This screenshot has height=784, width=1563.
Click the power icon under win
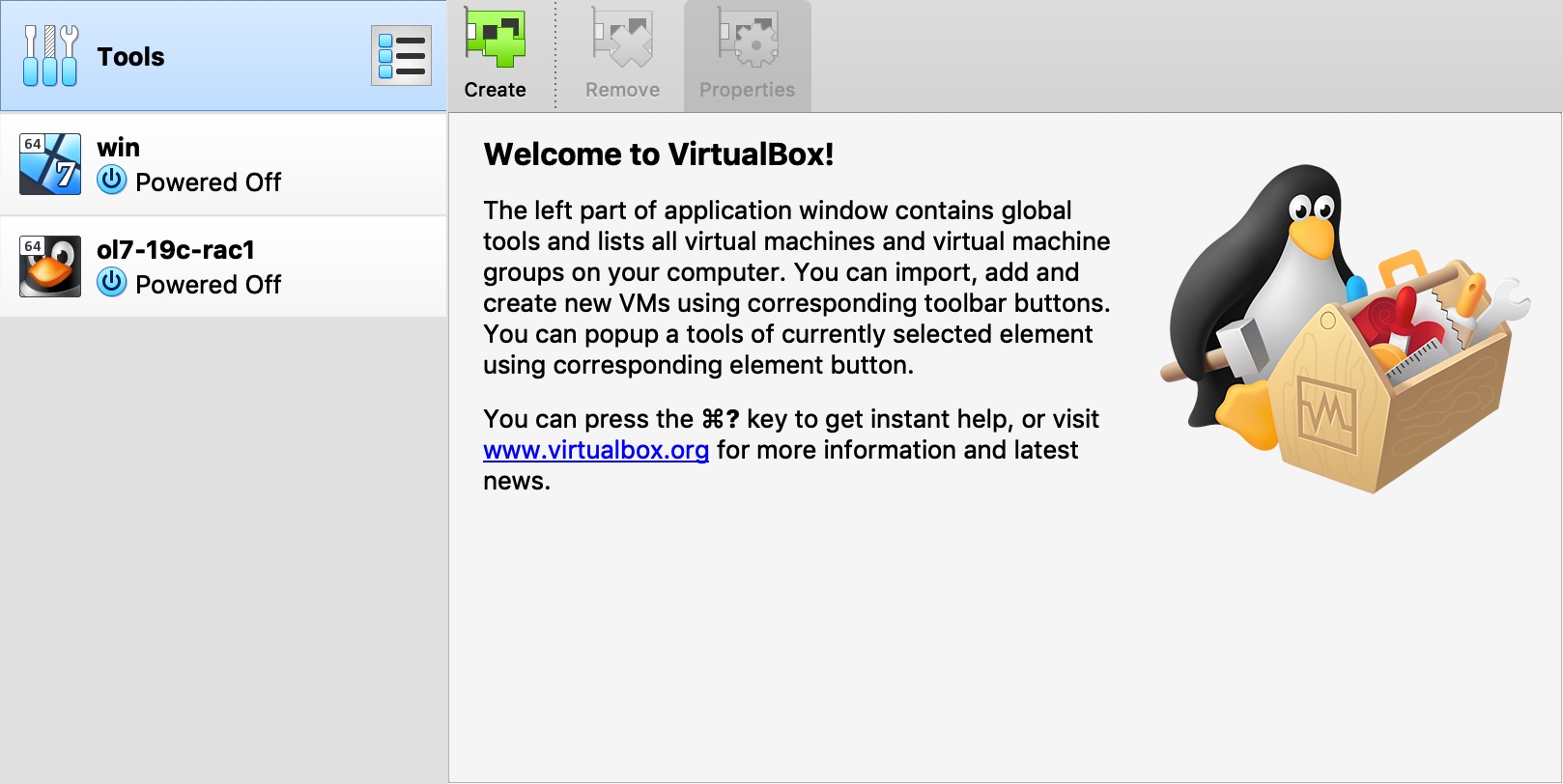pos(112,181)
